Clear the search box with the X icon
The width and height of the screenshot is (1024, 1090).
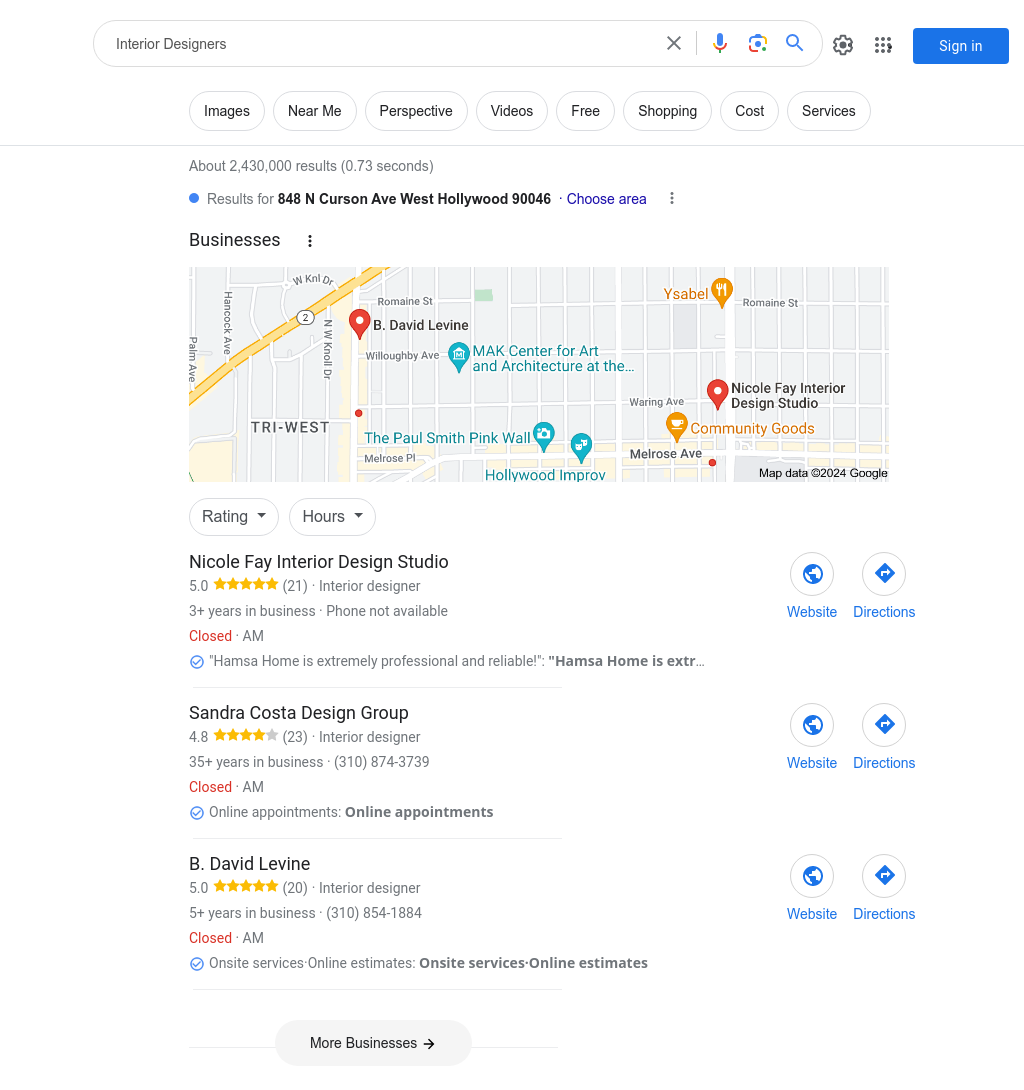coord(674,44)
